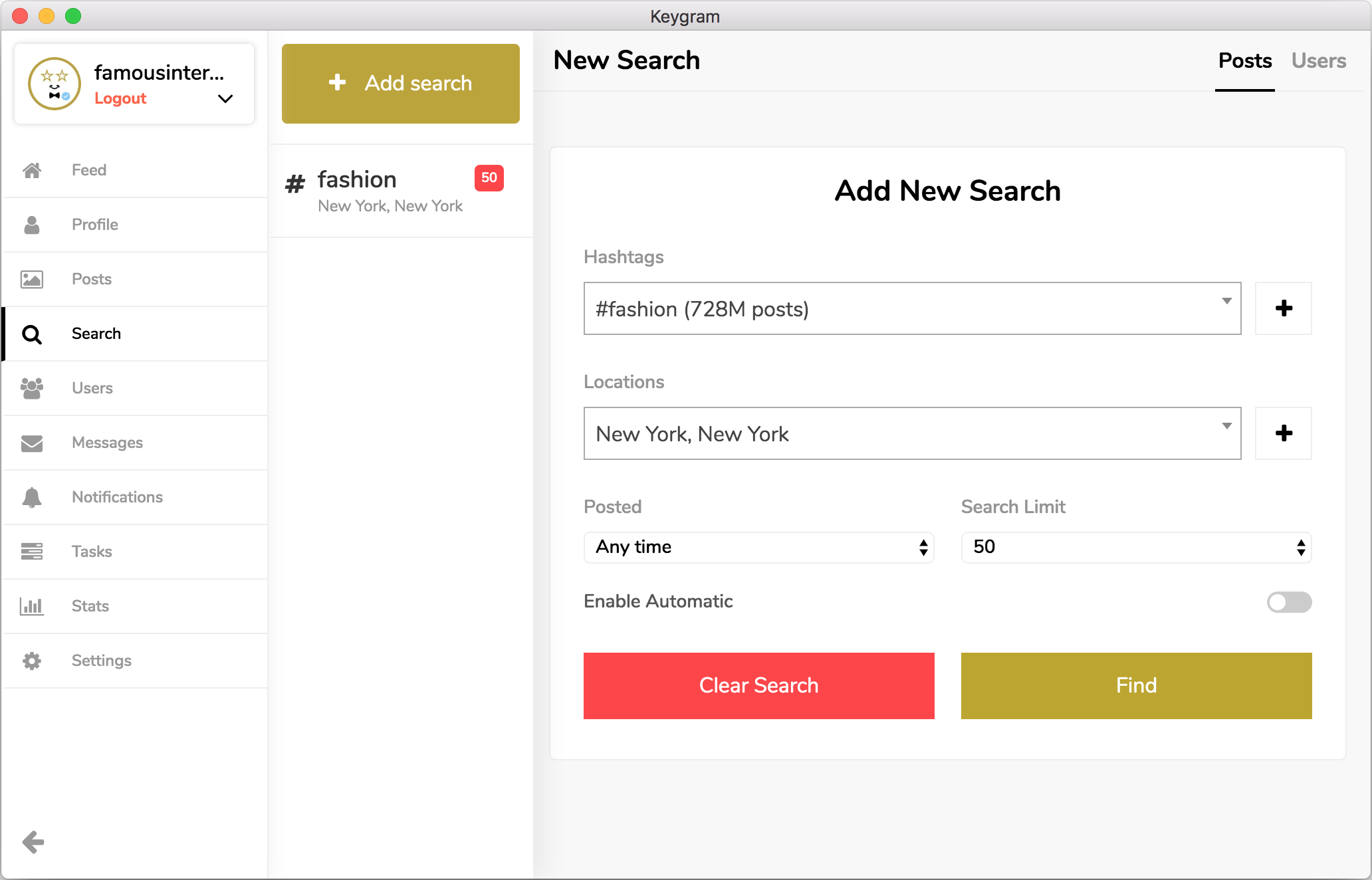Screen dimensions: 1372x880
Task: Open the Search Limit dropdown
Action: (1135, 548)
